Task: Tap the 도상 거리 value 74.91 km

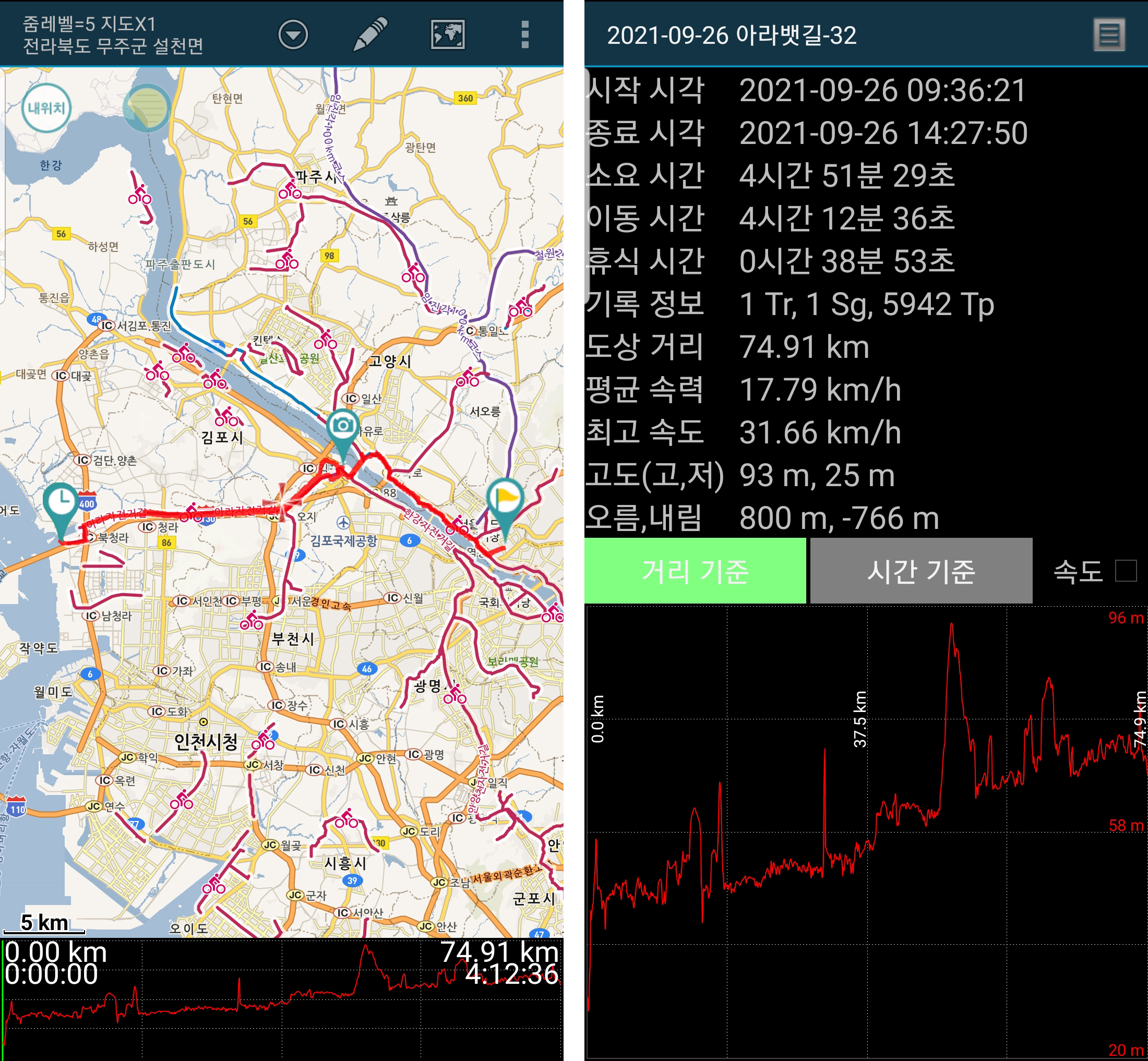Action: pos(804,347)
